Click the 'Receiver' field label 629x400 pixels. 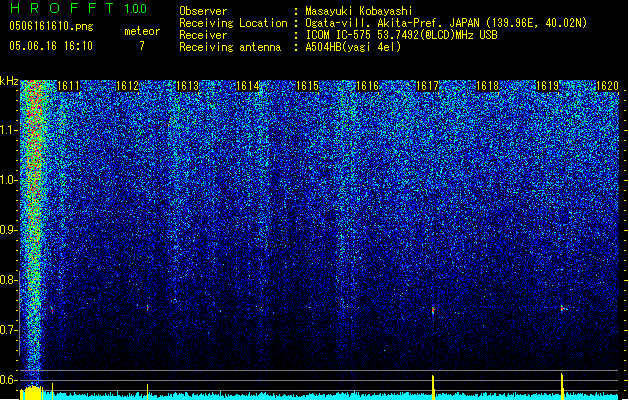(x=203, y=35)
